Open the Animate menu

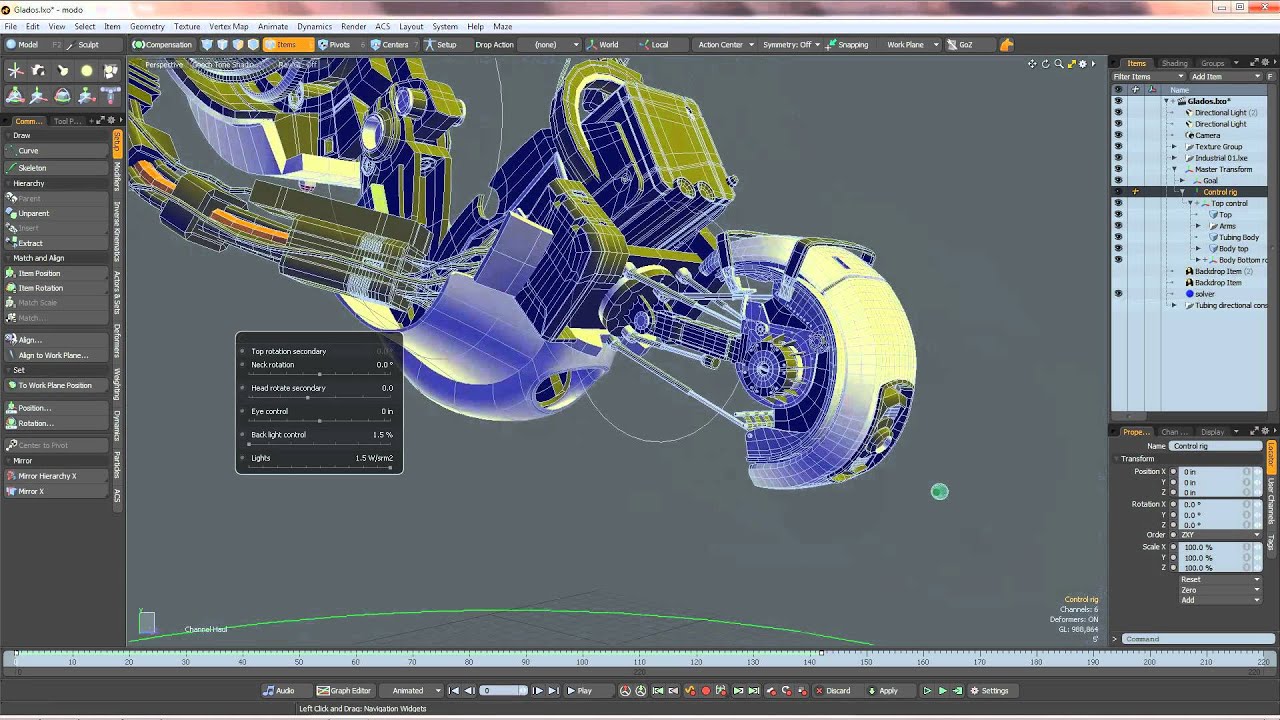272,27
